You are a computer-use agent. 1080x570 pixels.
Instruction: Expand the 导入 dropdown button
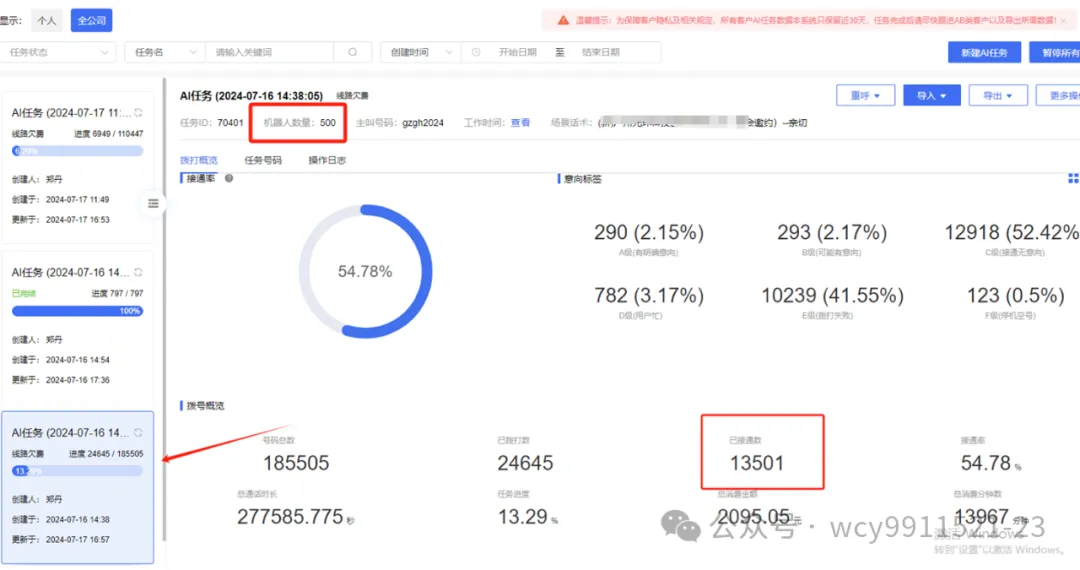click(x=931, y=96)
